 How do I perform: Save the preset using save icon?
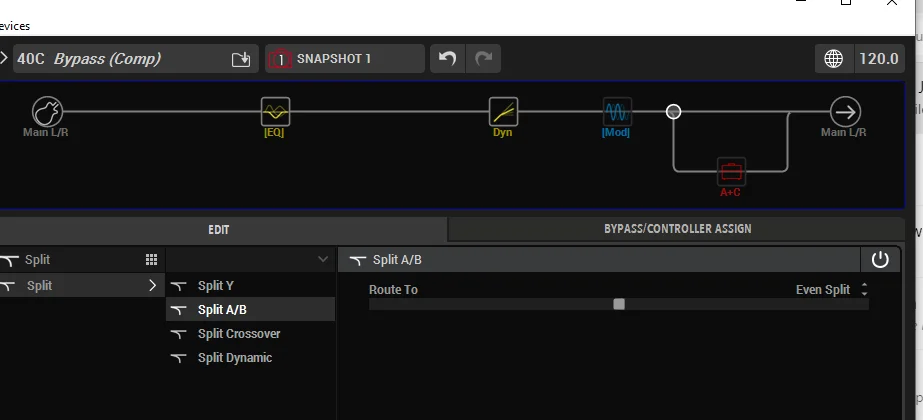pyautogui.click(x=240, y=59)
